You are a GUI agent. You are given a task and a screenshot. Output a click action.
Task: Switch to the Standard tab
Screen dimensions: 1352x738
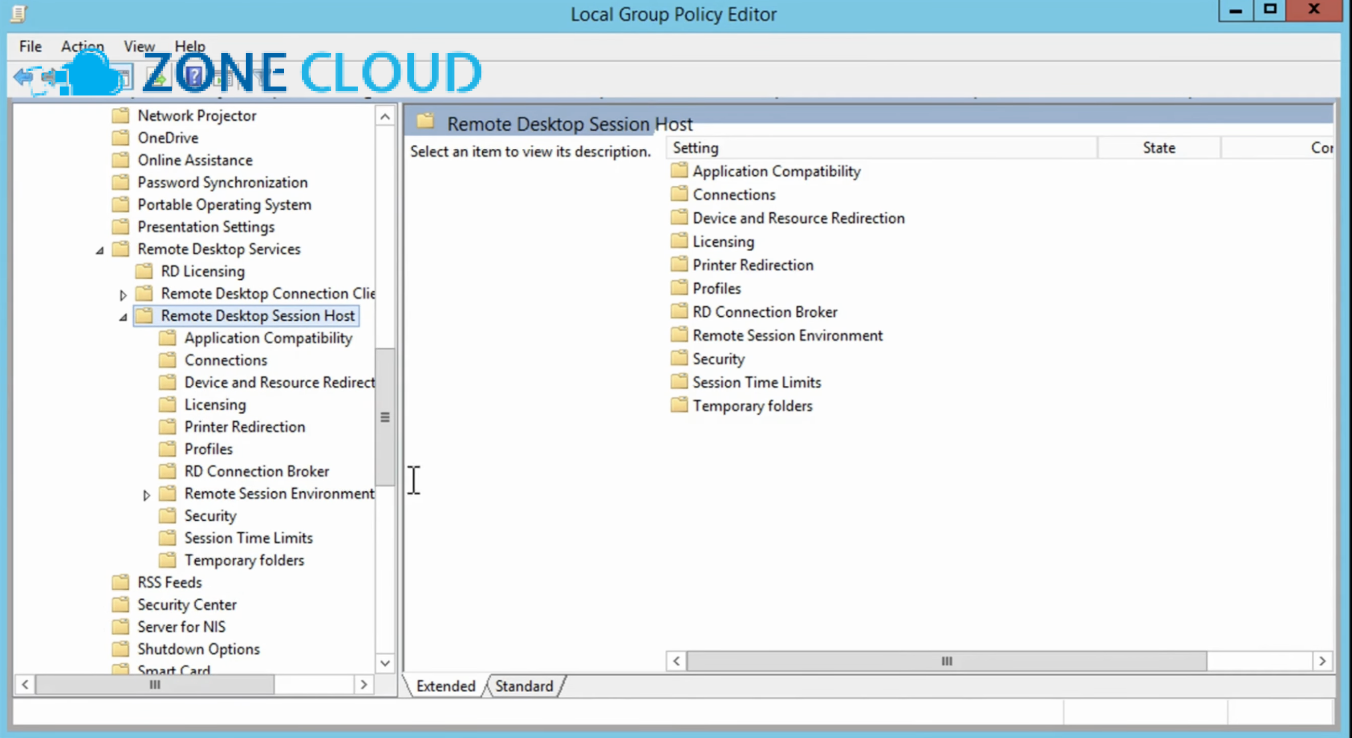524,686
